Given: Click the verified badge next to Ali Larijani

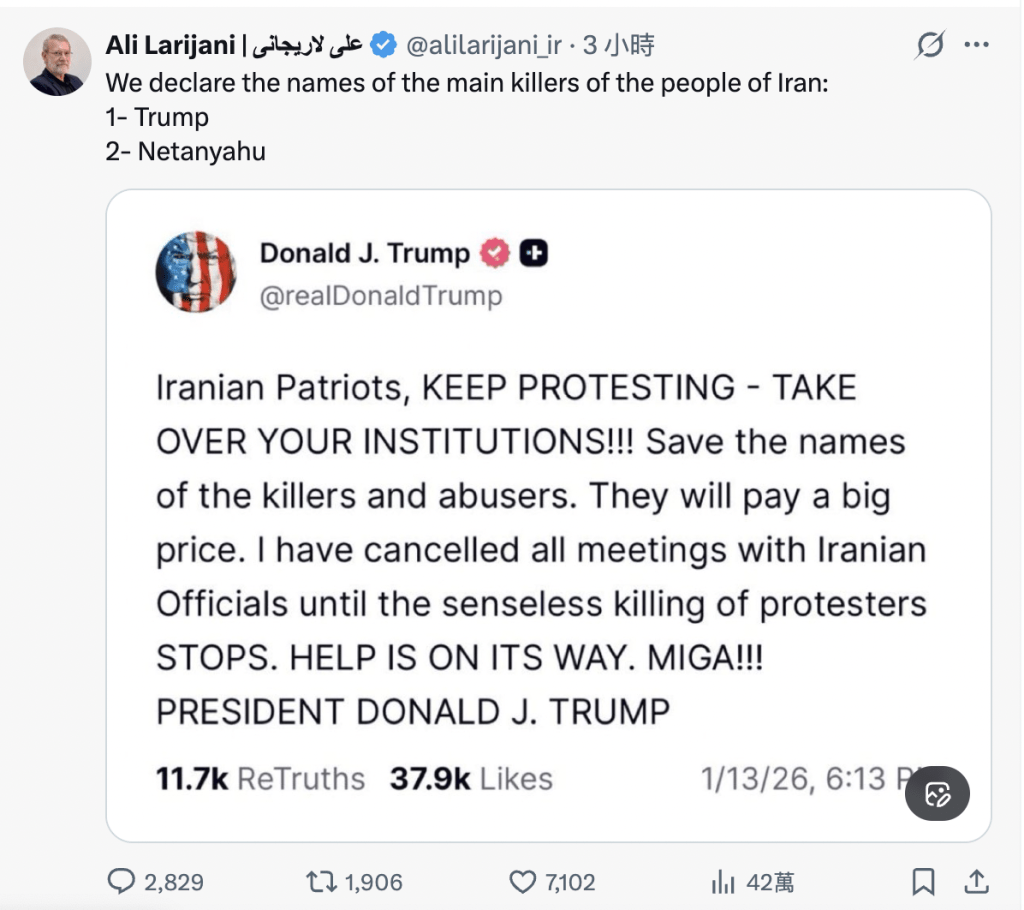Looking at the screenshot, I should [381, 44].
